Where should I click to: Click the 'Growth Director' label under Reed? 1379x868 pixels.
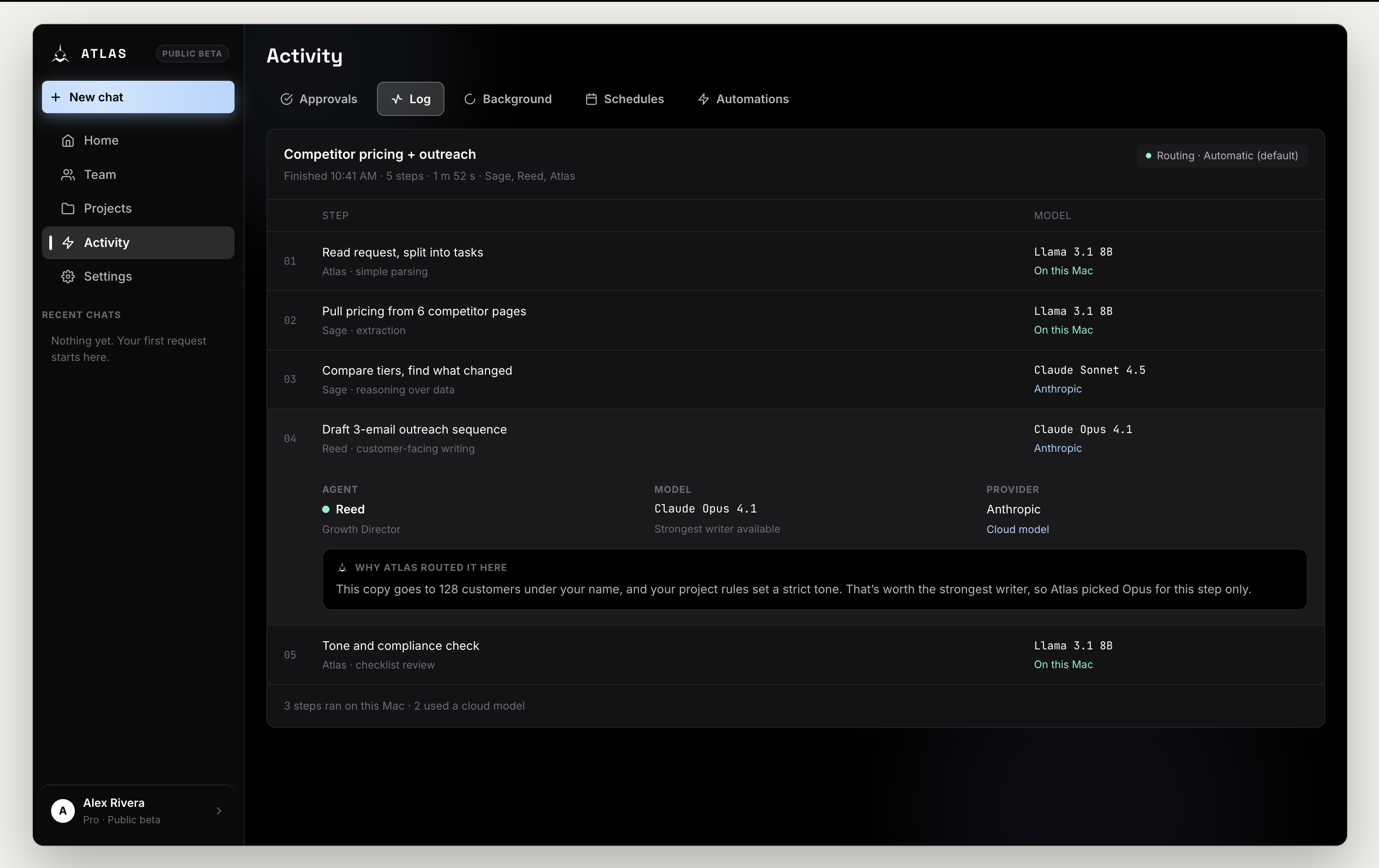point(361,530)
